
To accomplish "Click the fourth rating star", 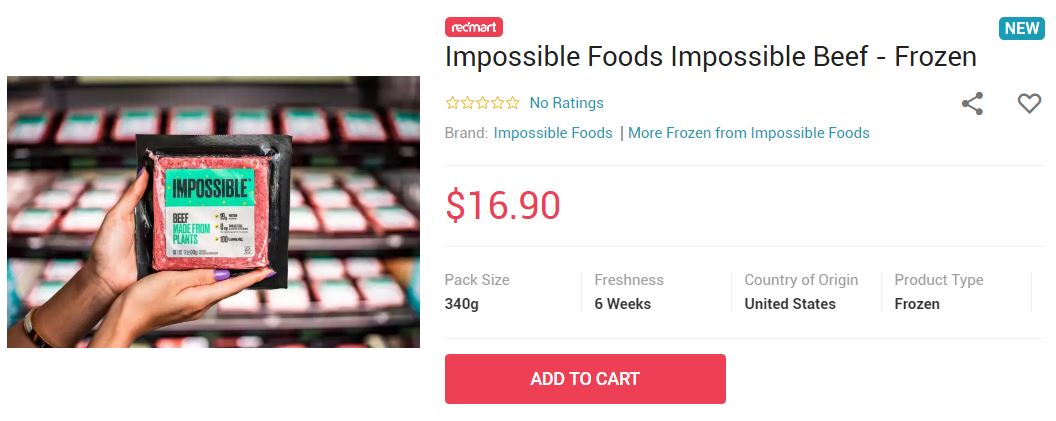I will 497,103.
